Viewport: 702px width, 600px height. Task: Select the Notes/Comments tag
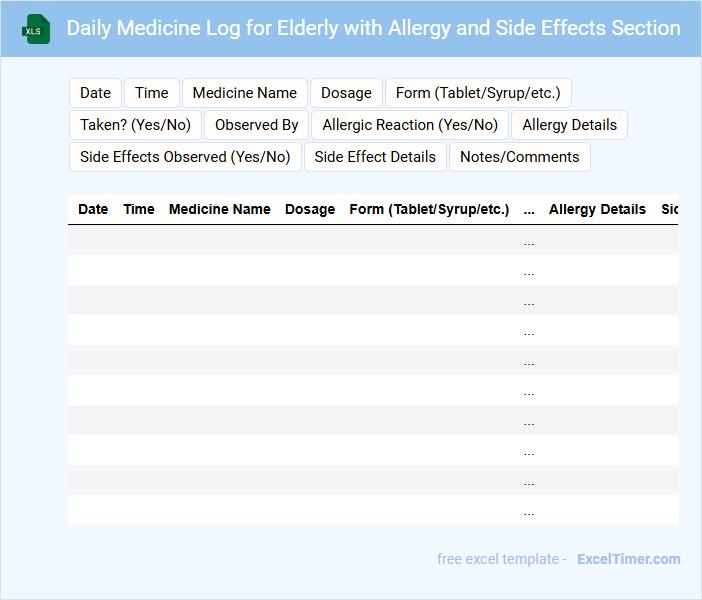point(520,157)
